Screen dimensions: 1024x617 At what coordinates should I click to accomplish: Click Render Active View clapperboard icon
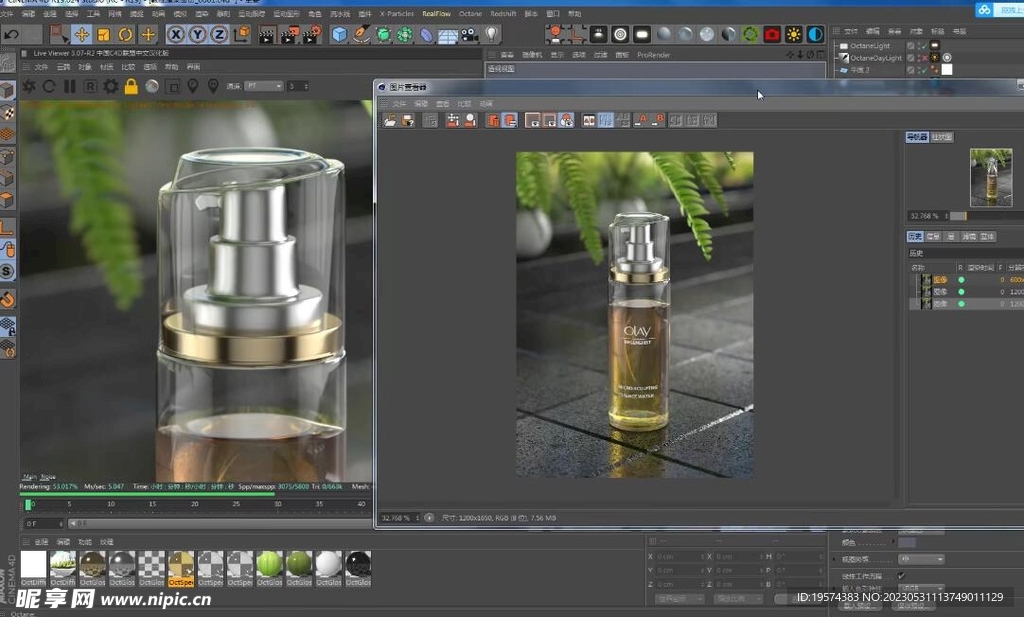(x=266, y=35)
